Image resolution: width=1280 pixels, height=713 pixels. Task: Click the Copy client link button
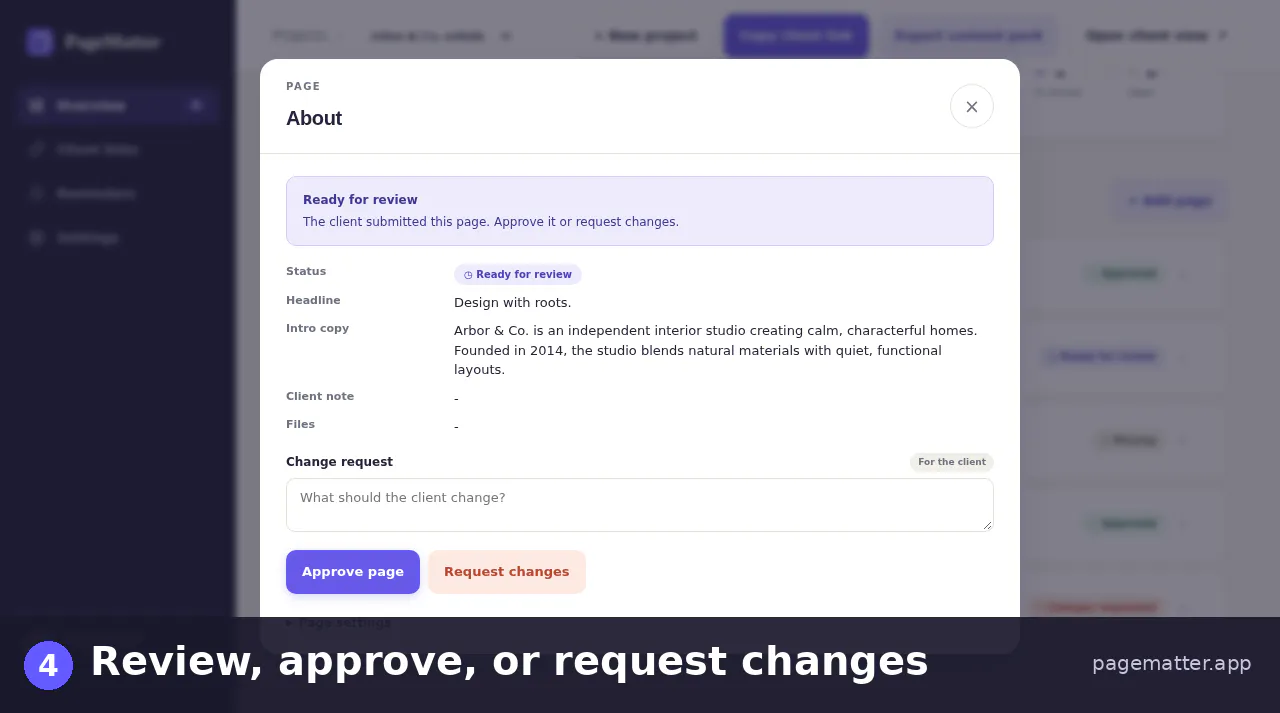(x=796, y=36)
